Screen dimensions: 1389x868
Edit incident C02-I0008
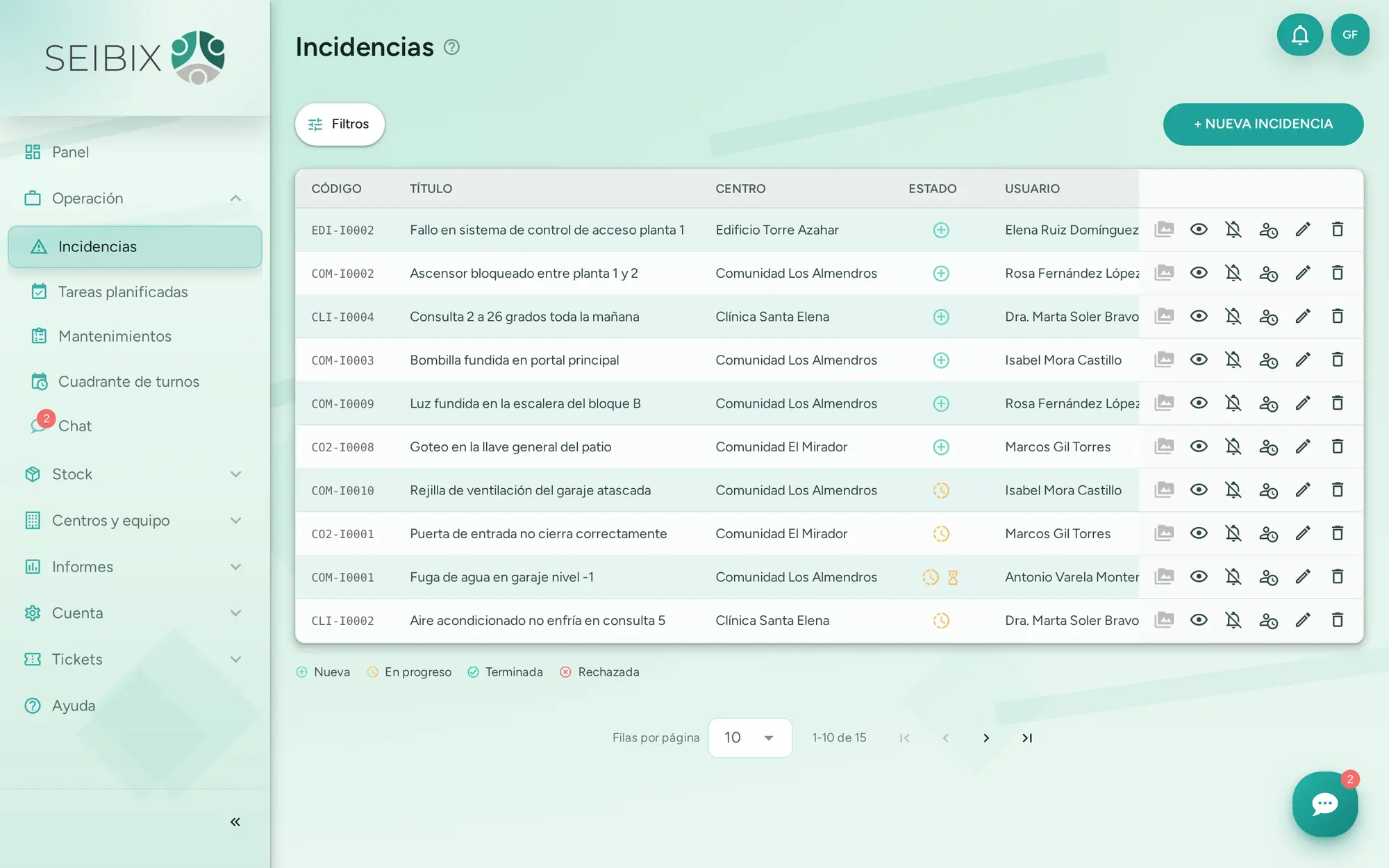(x=1303, y=446)
